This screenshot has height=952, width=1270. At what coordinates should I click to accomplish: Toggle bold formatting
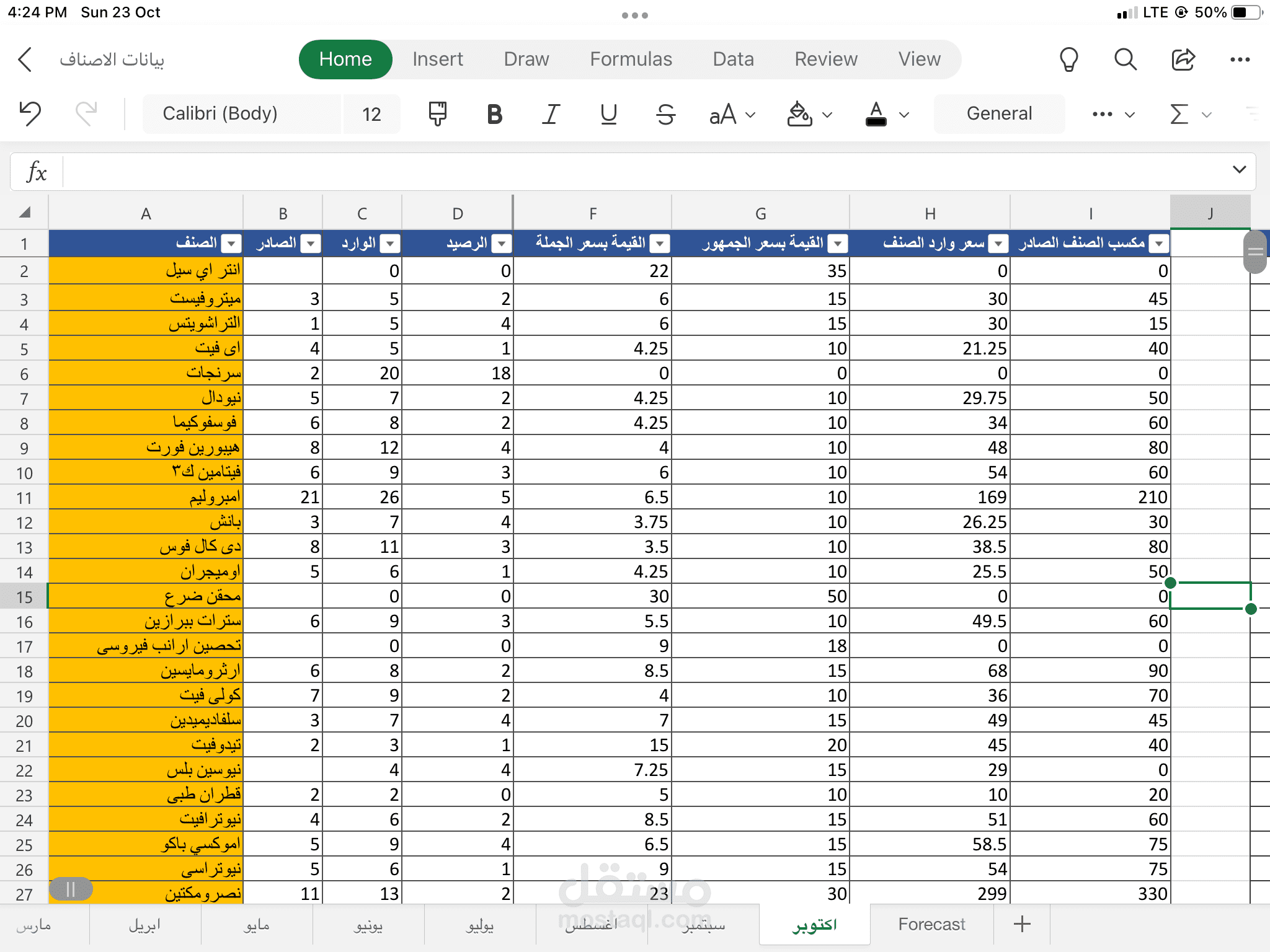(x=494, y=114)
